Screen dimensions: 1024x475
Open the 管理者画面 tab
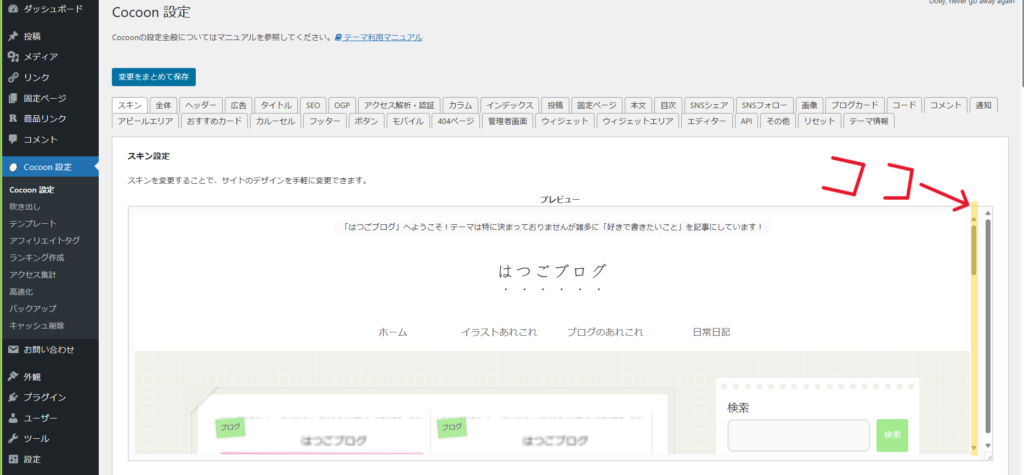pos(507,121)
